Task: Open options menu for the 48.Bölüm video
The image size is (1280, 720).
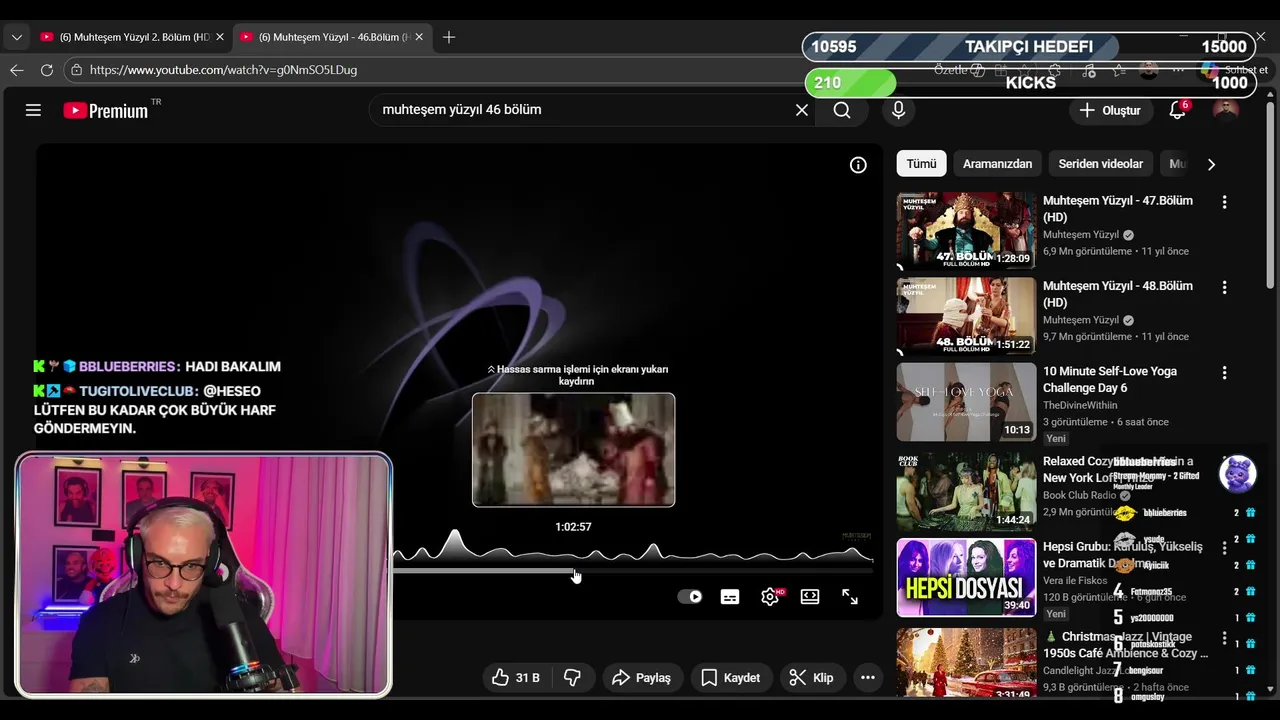Action: pyautogui.click(x=1224, y=287)
